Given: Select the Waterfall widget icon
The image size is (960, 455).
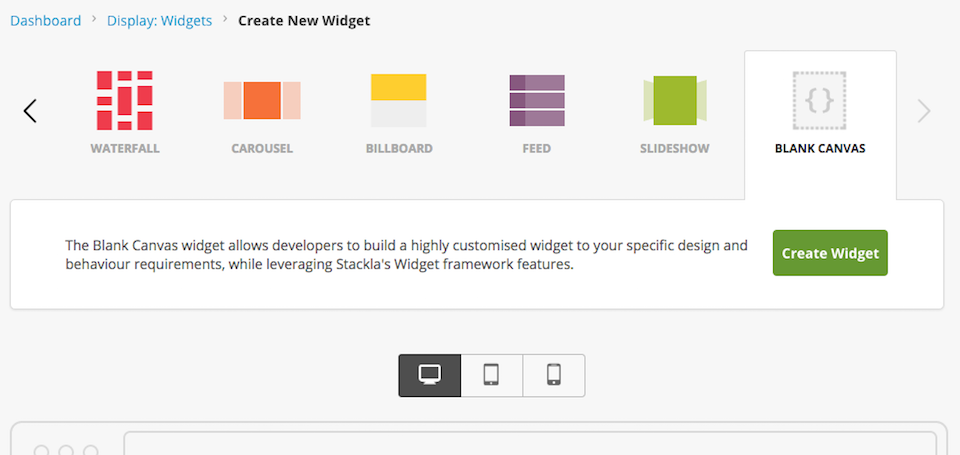Looking at the screenshot, I should (124, 100).
